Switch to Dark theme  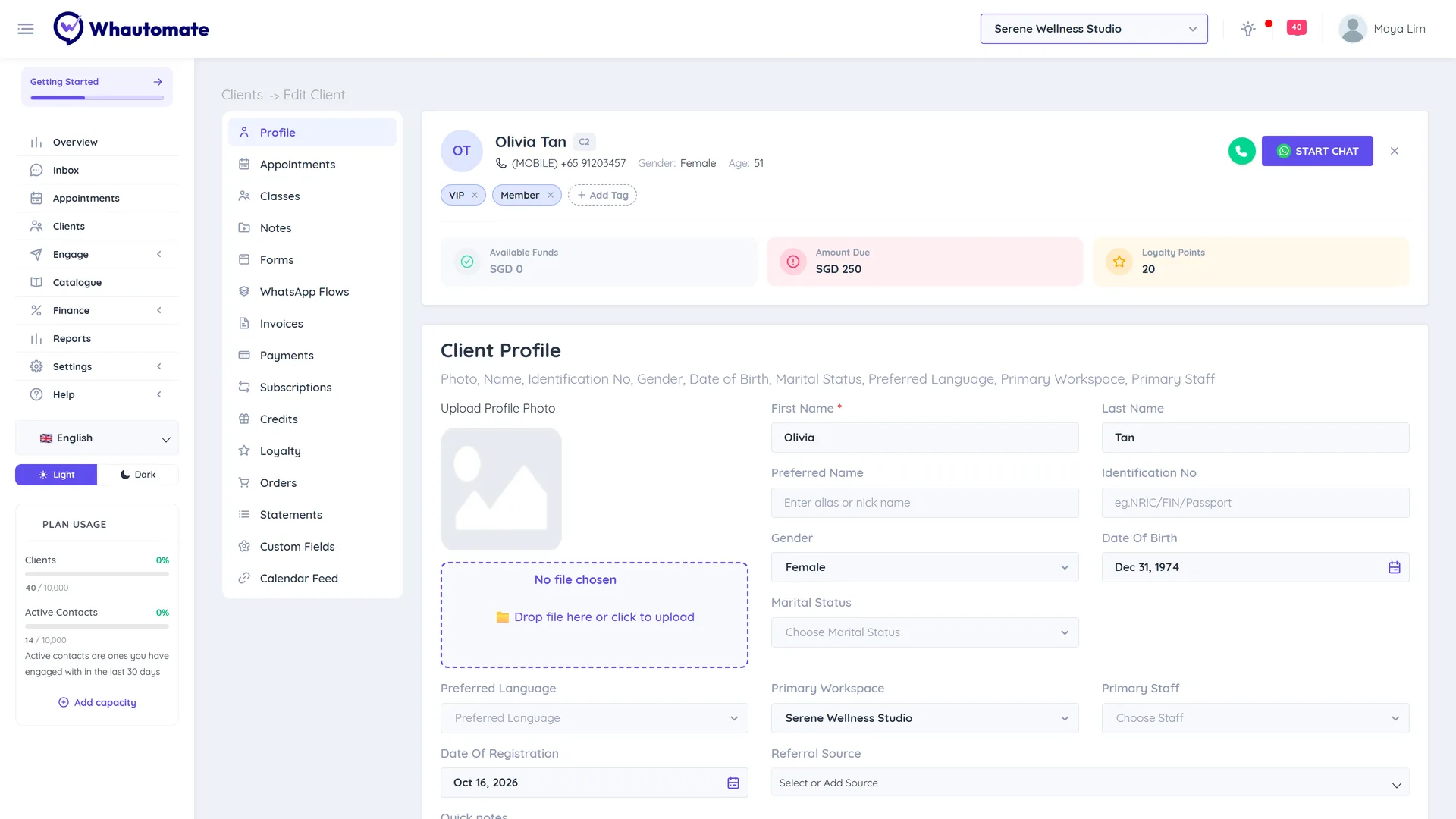[138, 475]
